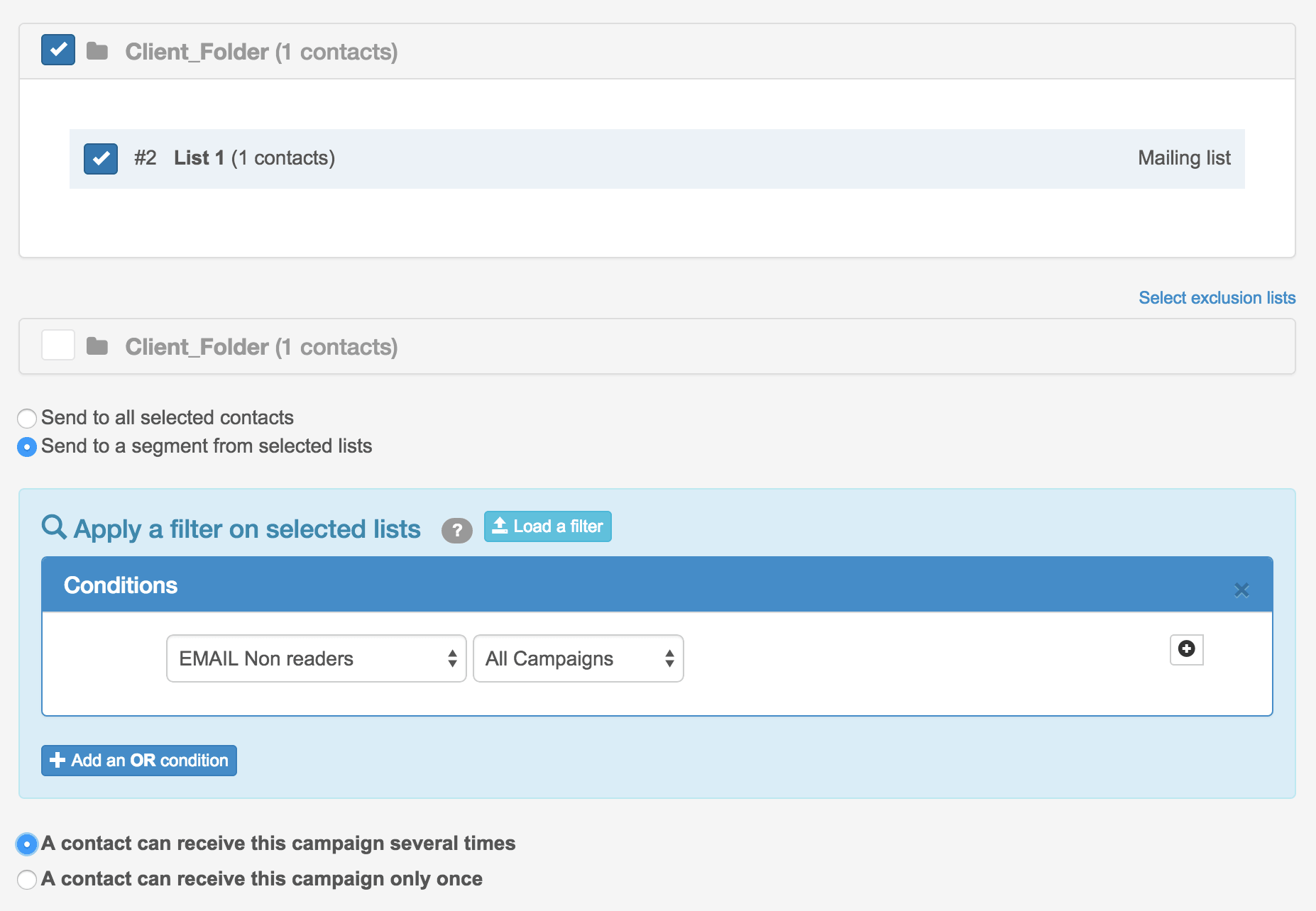The image size is (1316, 911).
Task: Uncheck the List 1 mailing list checkbox
Action: click(x=101, y=158)
